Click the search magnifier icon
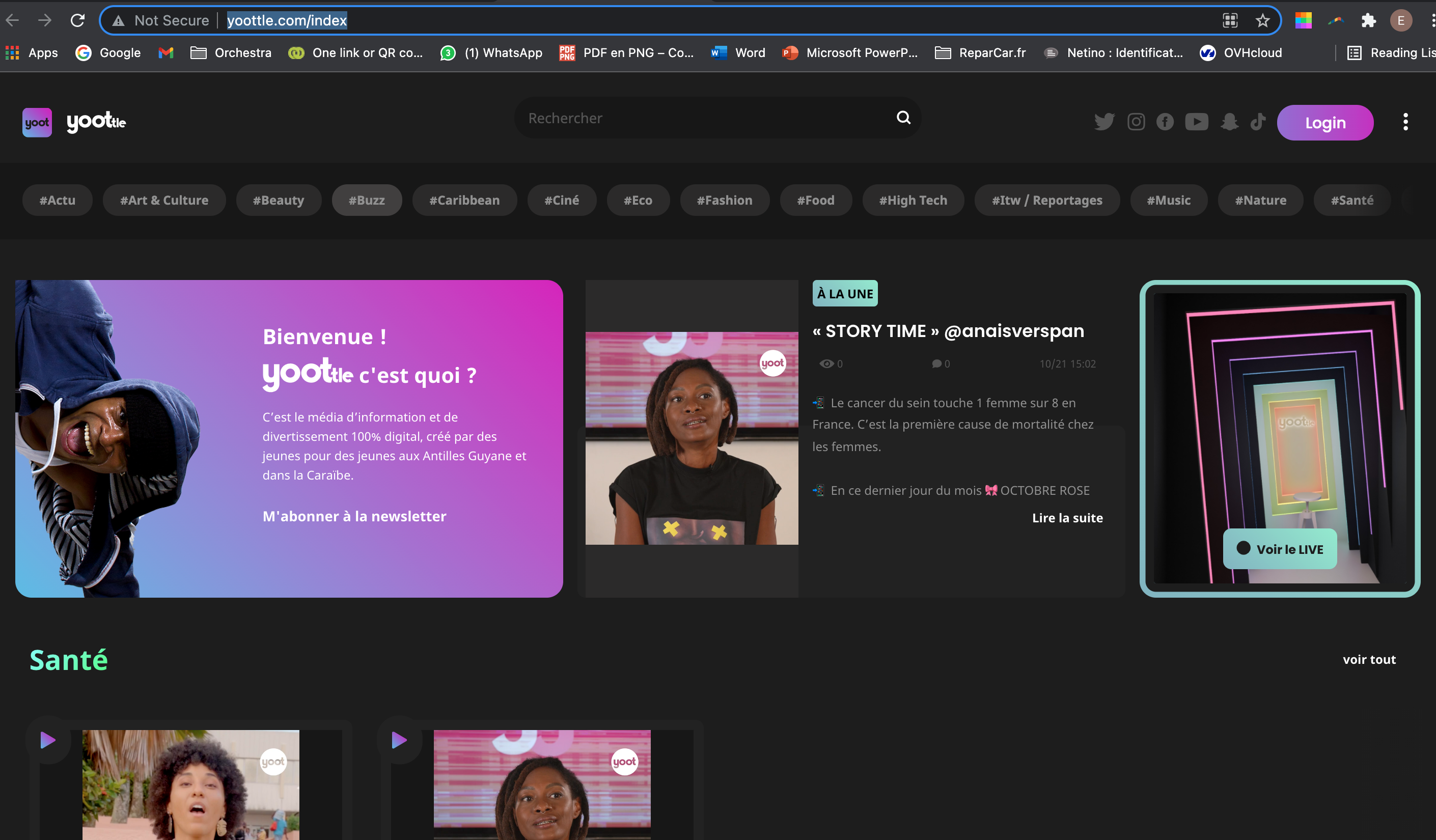Image resolution: width=1436 pixels, height=840 pixels. [903, 118]
